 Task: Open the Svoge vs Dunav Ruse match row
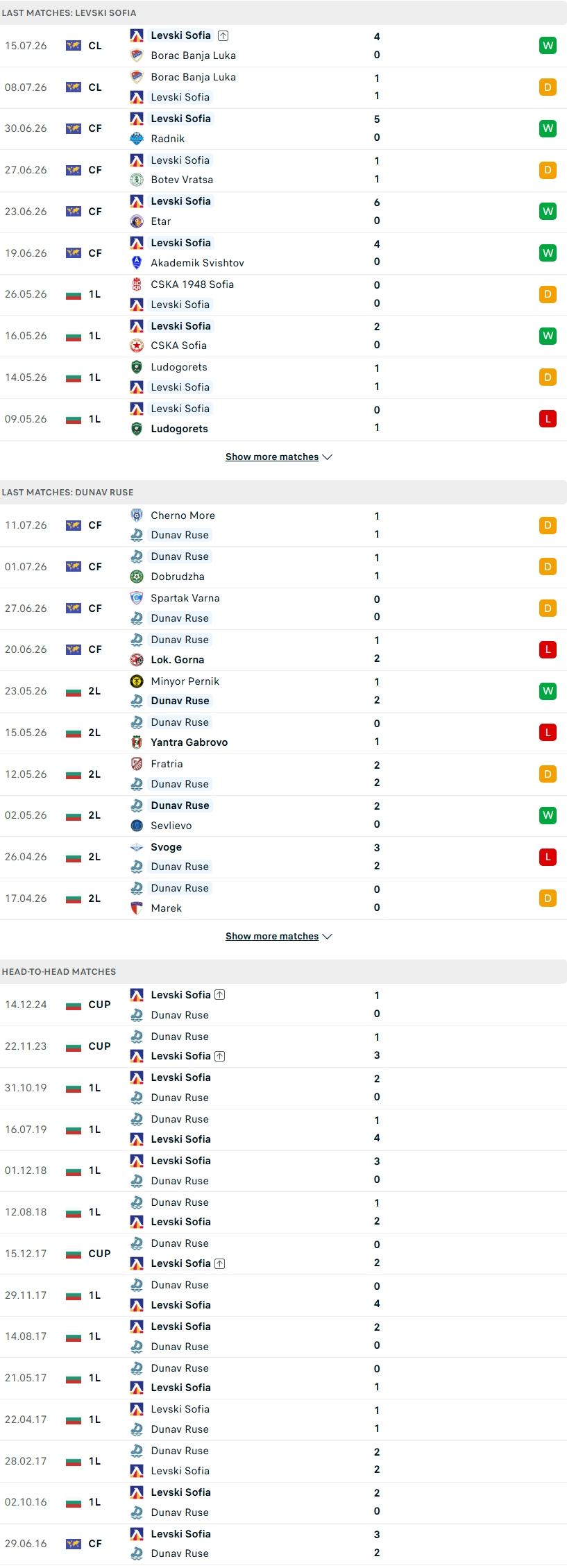click(283, 857)
